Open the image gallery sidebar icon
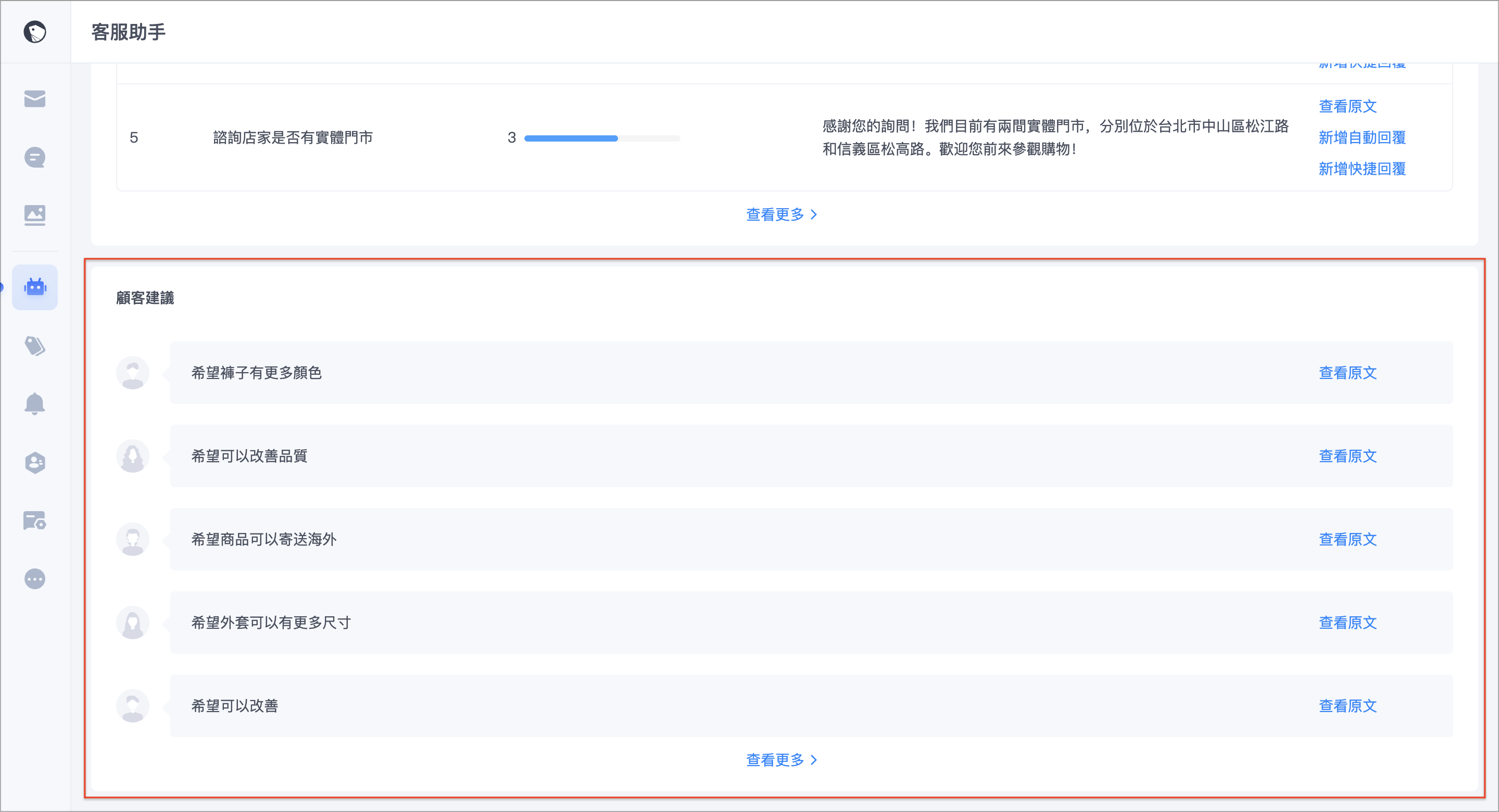Screen dimensions: 1499x812 click(35, 215)
